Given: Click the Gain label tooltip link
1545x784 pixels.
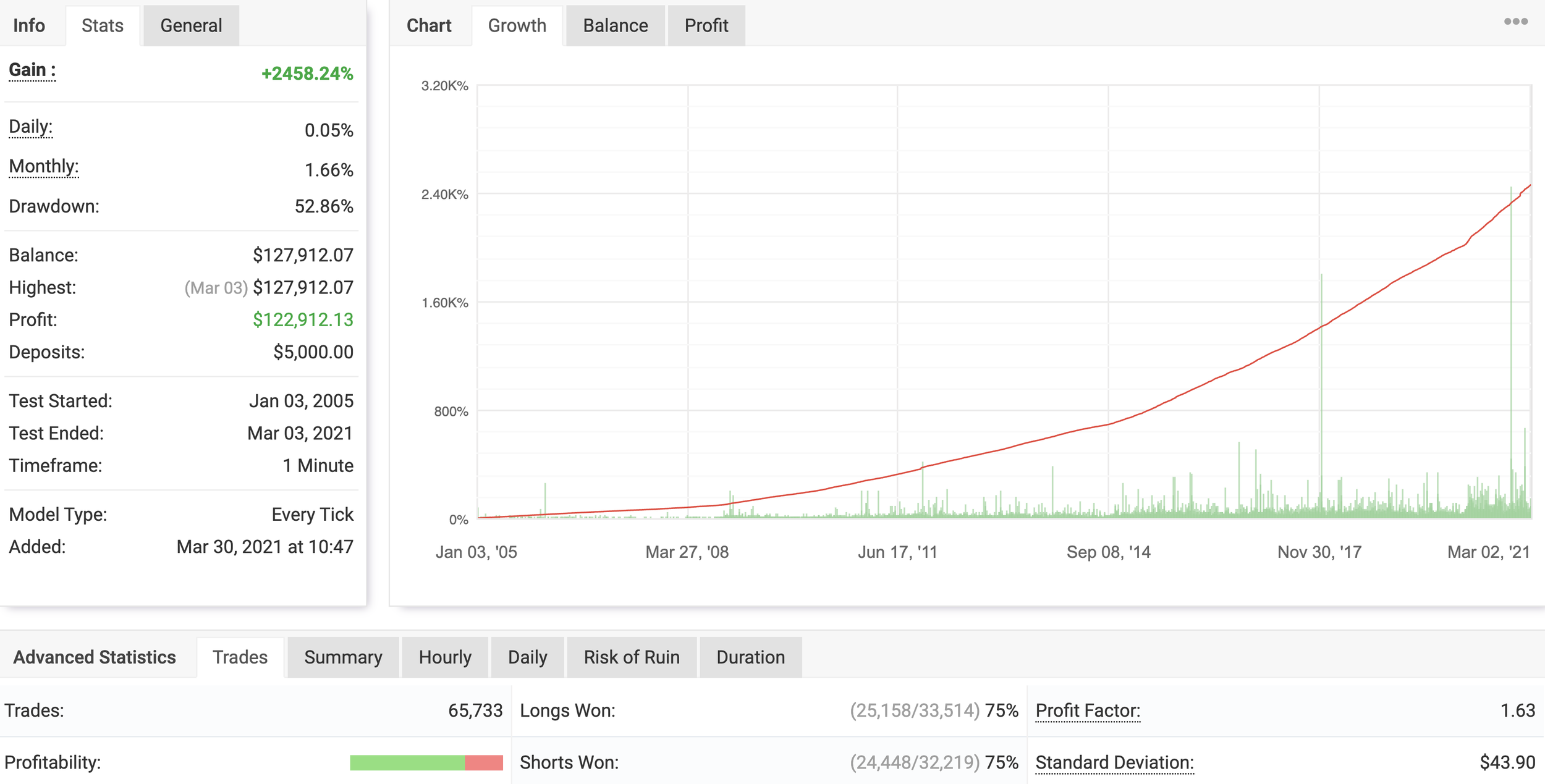Looking at the screenshot, I should pos(32,70).
